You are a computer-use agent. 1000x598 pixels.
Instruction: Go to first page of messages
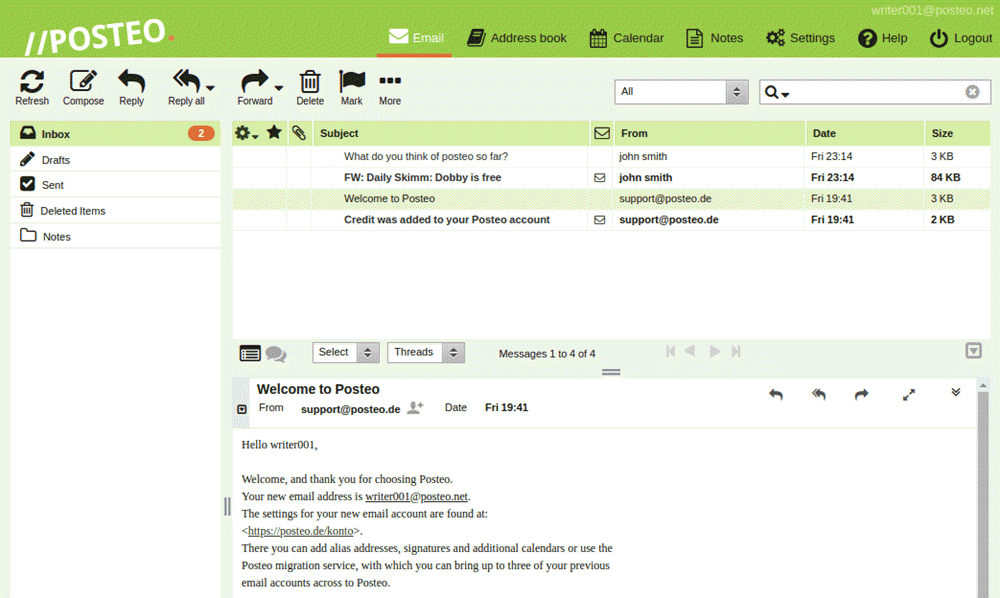(x=670, y=351)
